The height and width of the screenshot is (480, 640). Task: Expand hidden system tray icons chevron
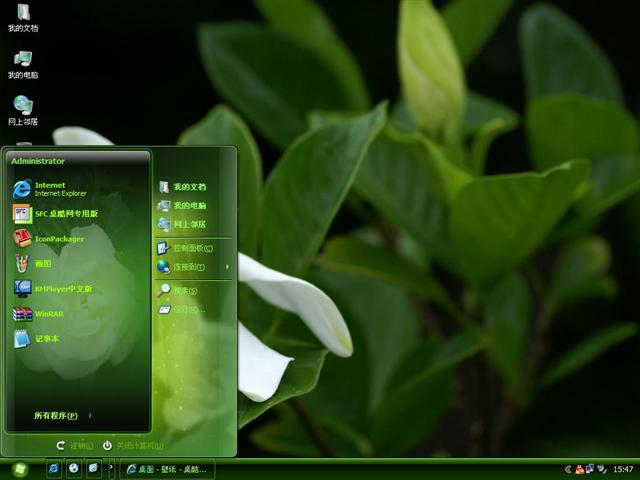[567, 468]
